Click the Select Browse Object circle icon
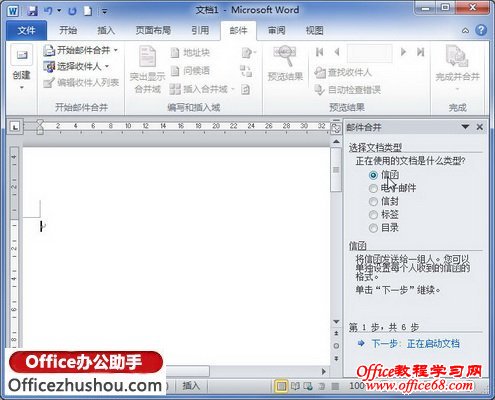Screen dimensions: 495x400 coord(336,346)
